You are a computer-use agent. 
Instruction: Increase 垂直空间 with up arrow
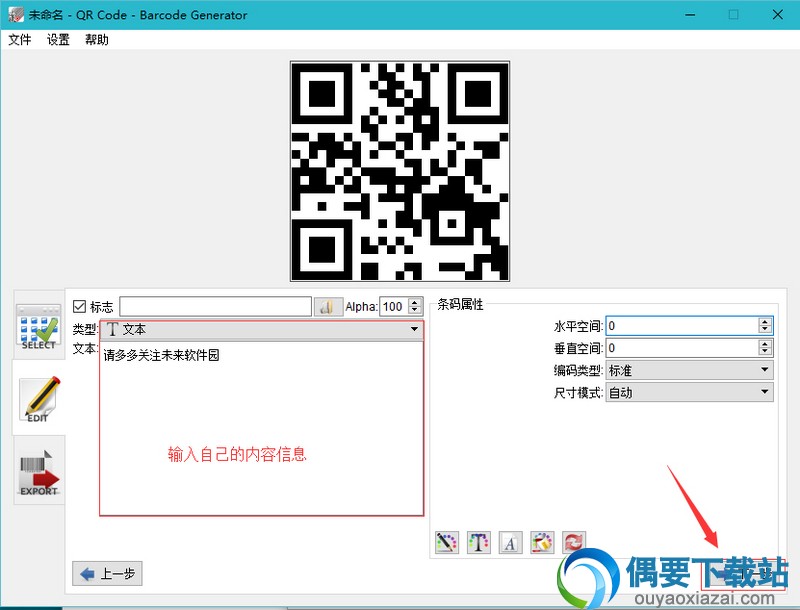(764, 344)
